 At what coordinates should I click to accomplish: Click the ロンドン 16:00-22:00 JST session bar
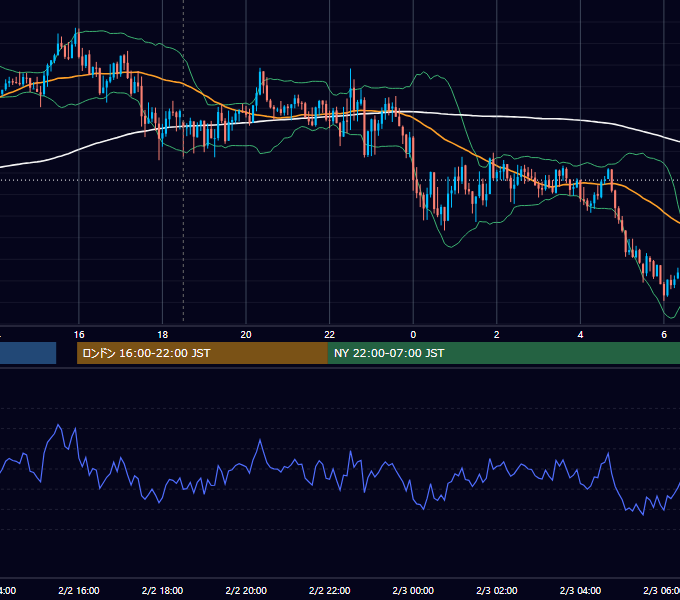[x=202, y=353]
